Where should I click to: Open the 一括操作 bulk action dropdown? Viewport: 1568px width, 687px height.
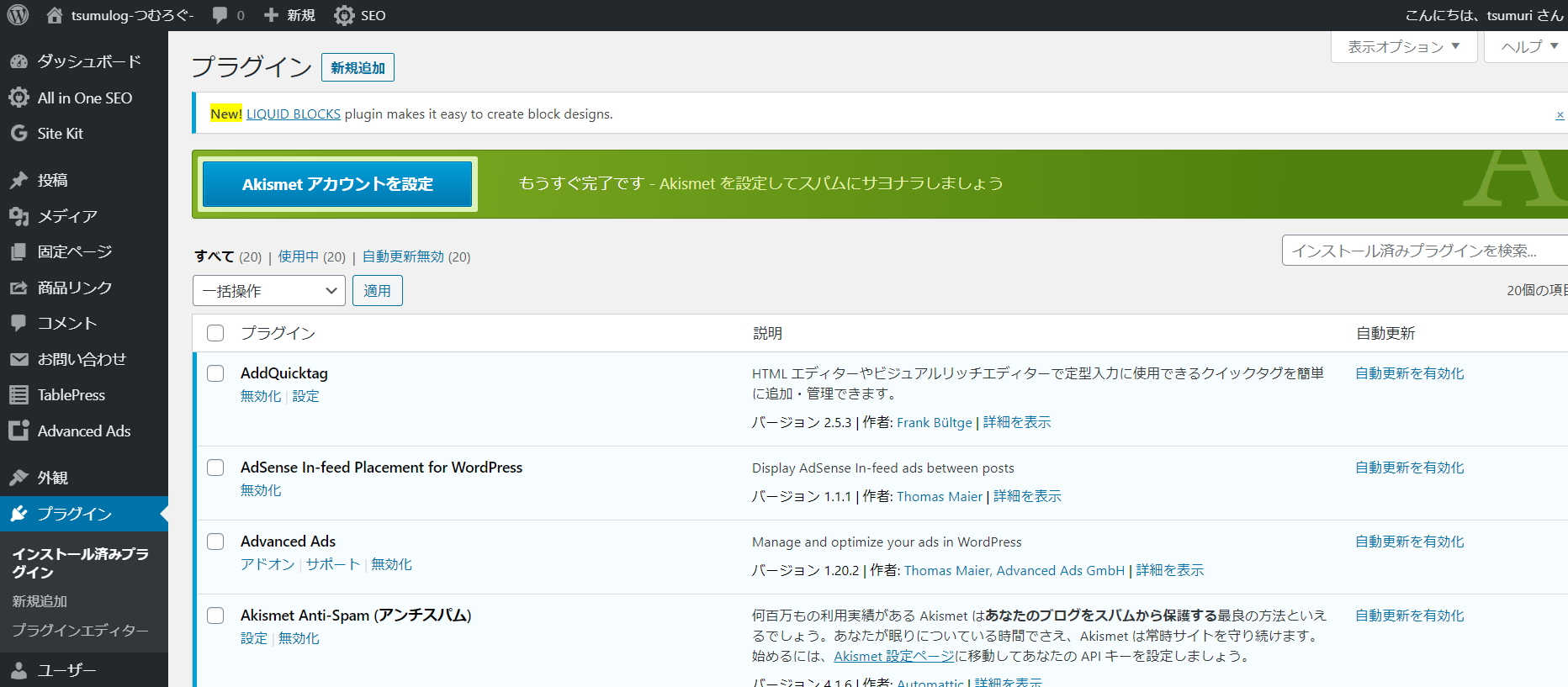click(x=269, y=291)
